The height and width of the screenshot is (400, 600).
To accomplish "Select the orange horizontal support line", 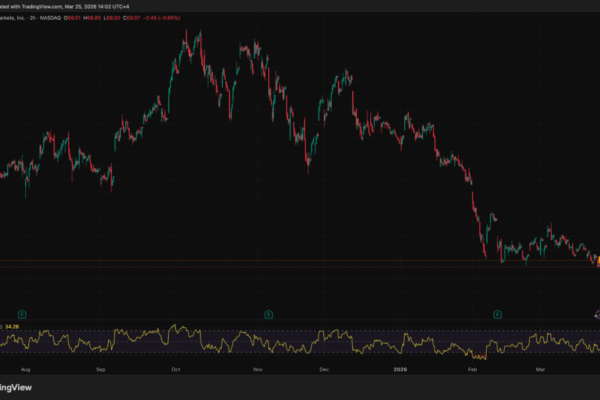I will click(300, 262).
